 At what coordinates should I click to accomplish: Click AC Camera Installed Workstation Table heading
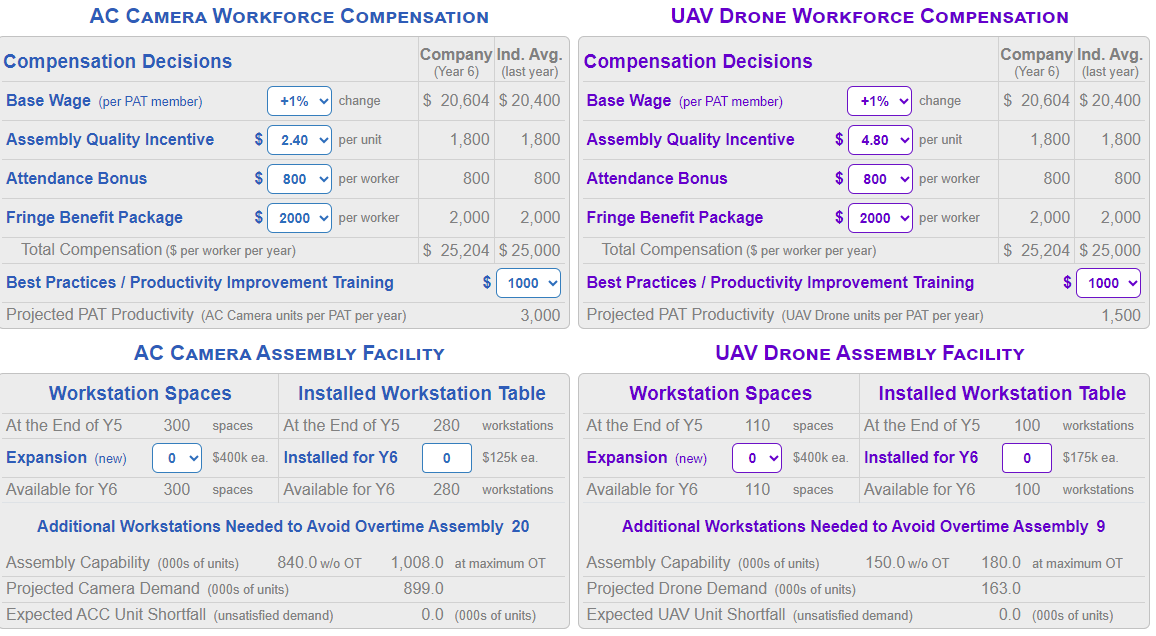[x=422, y=394]
